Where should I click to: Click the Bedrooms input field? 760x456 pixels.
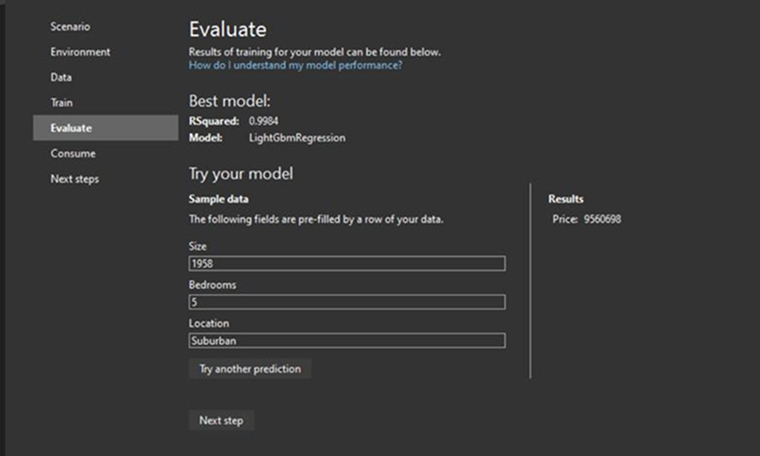[x=347, y=302]
